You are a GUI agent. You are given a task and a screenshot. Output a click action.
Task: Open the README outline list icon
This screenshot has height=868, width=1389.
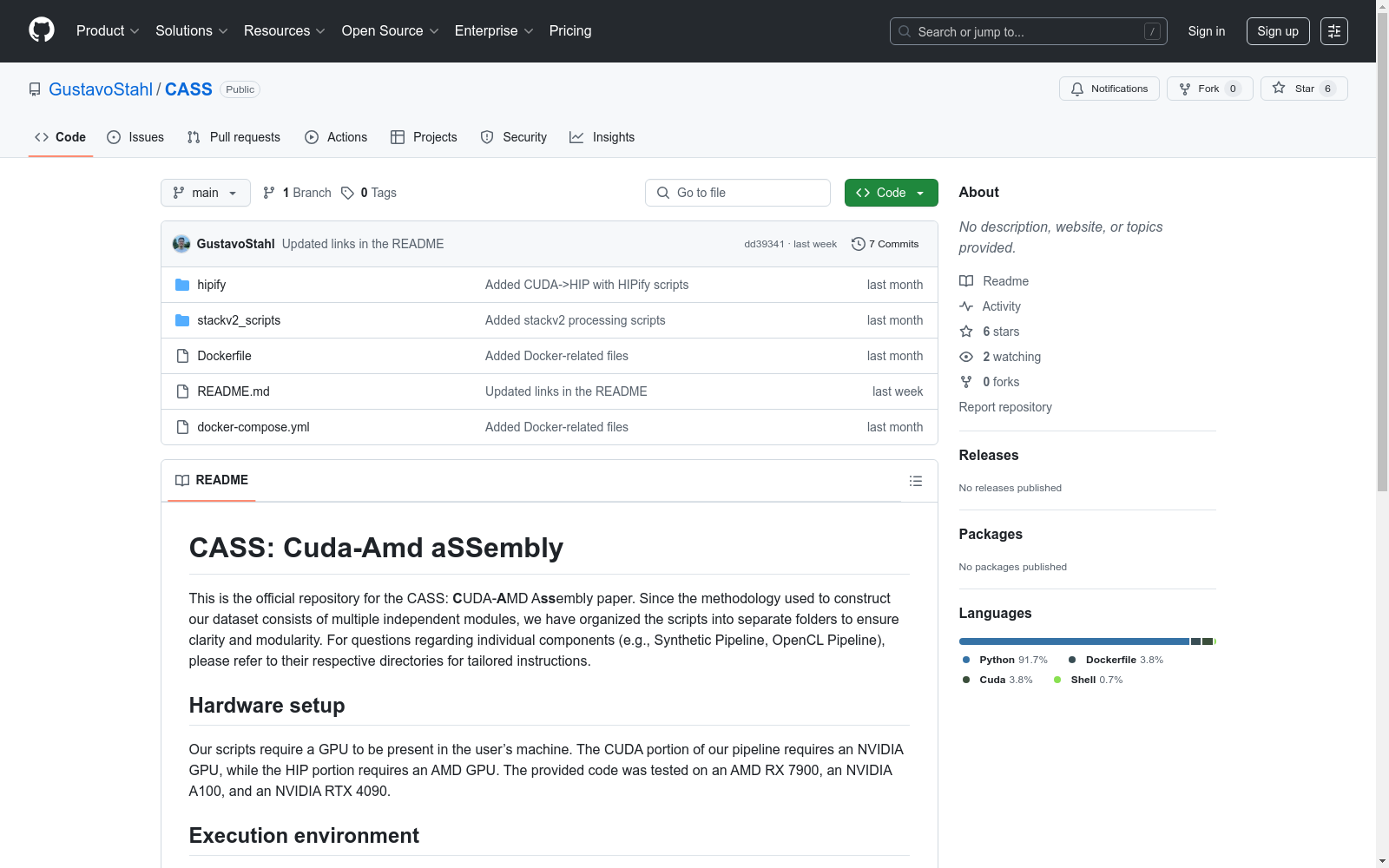click(x=915, y=481)
